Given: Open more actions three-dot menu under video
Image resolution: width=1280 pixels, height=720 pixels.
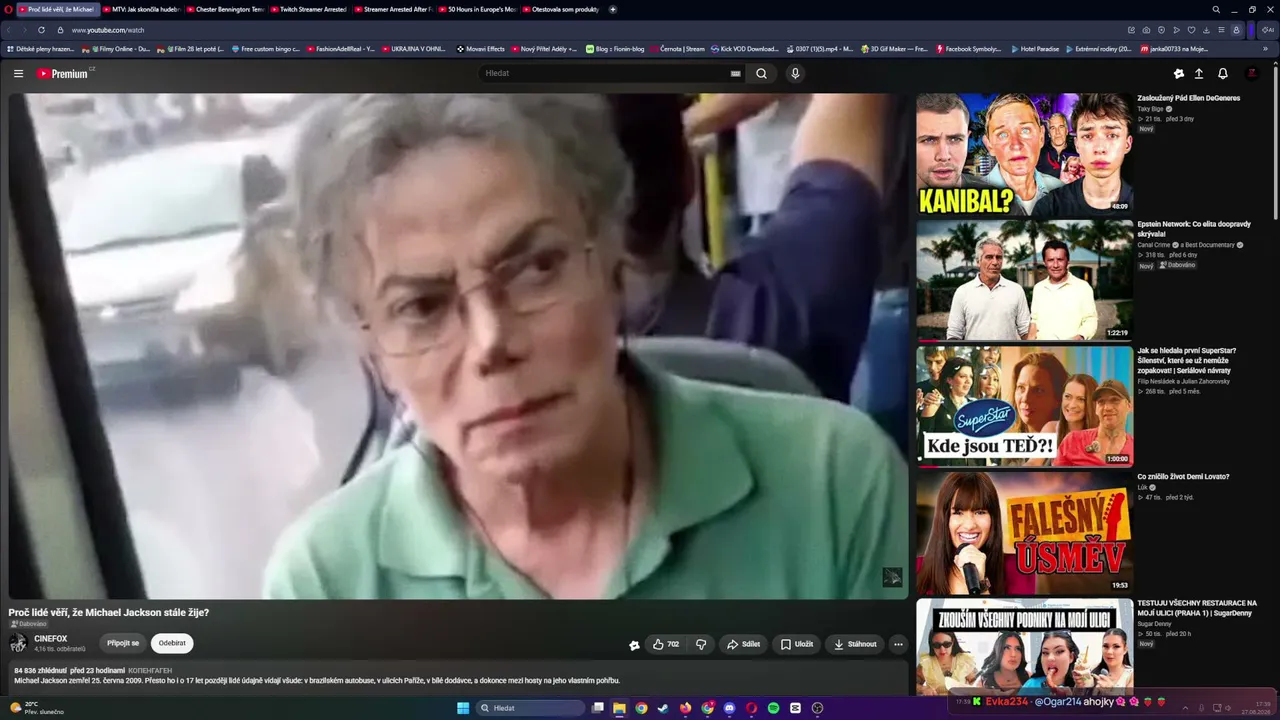Looking at the screenshot, I should coord(898,644).
